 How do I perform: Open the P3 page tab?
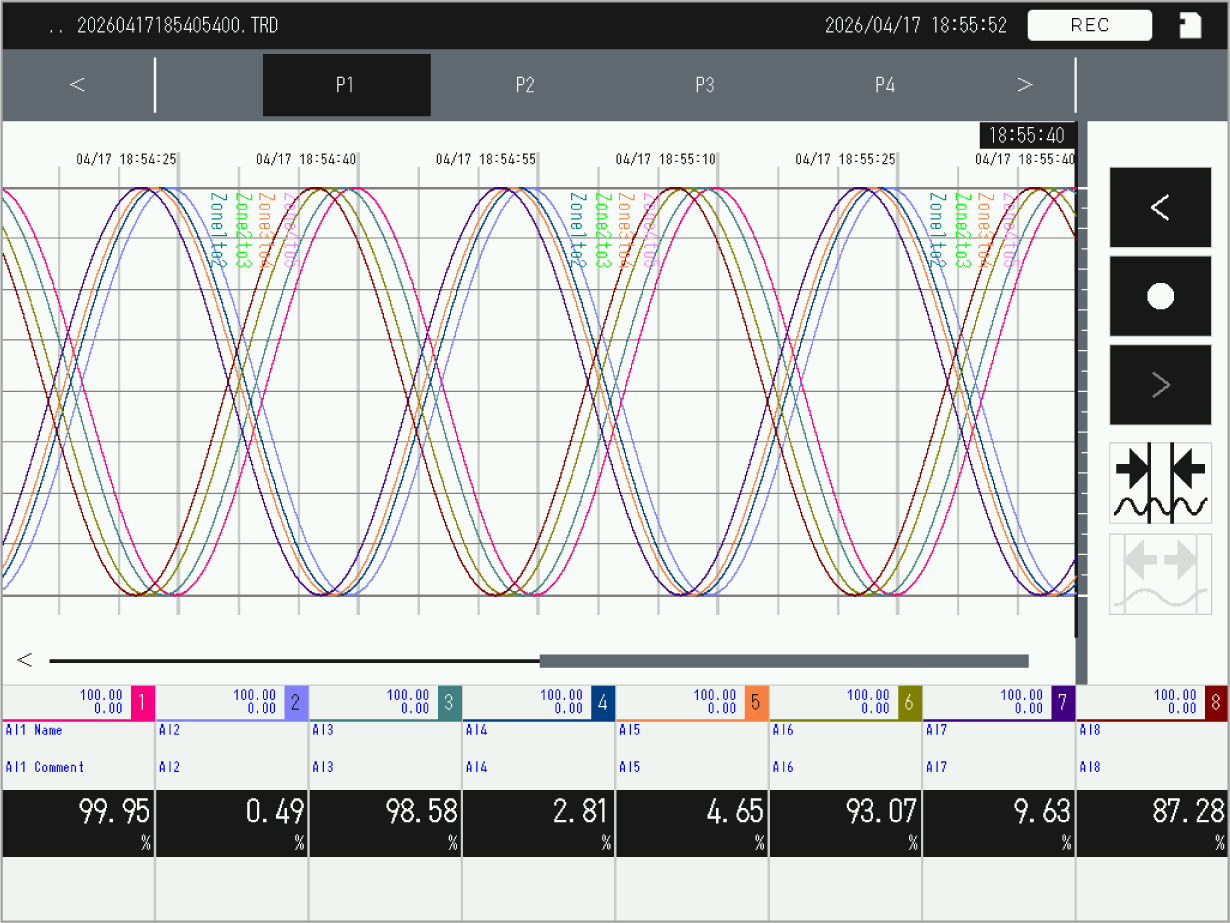point(705,85)
